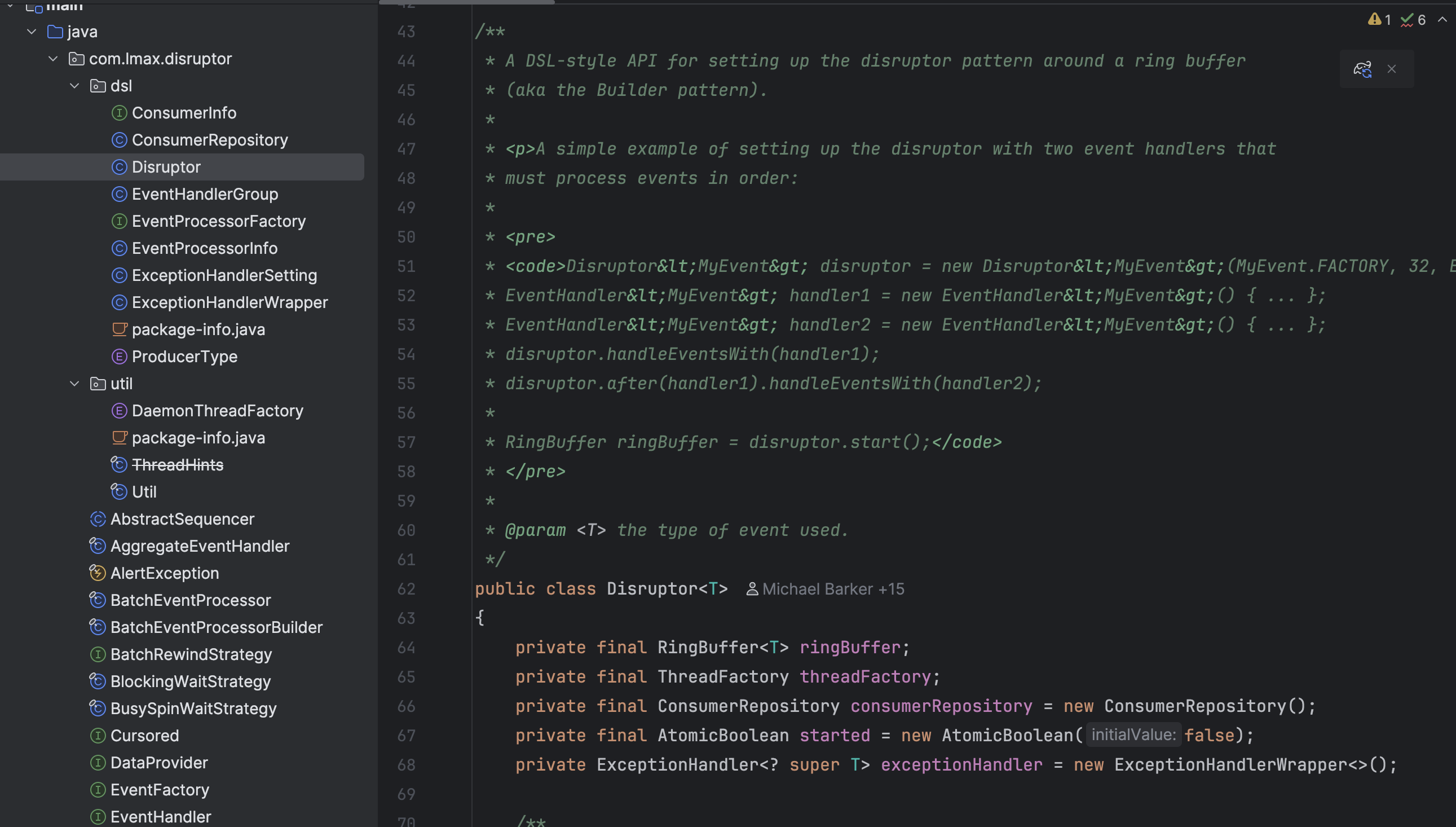The width and height of the screenshot is (1456, 827).
Task: Click the AbstractSequencer abstract class icon
Action: point(98,519)
